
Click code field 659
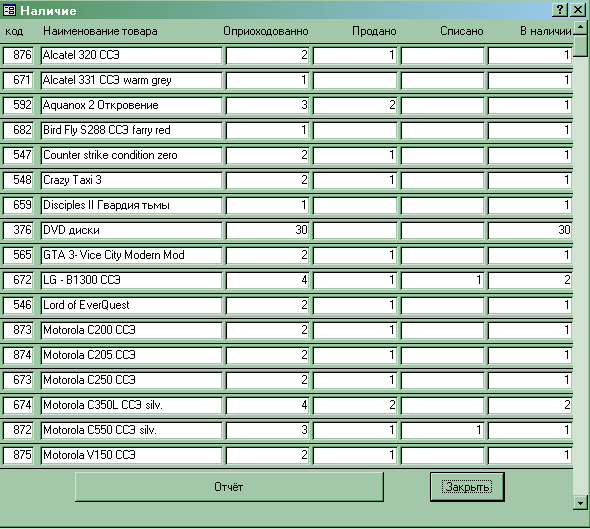[x=18, y=205]
